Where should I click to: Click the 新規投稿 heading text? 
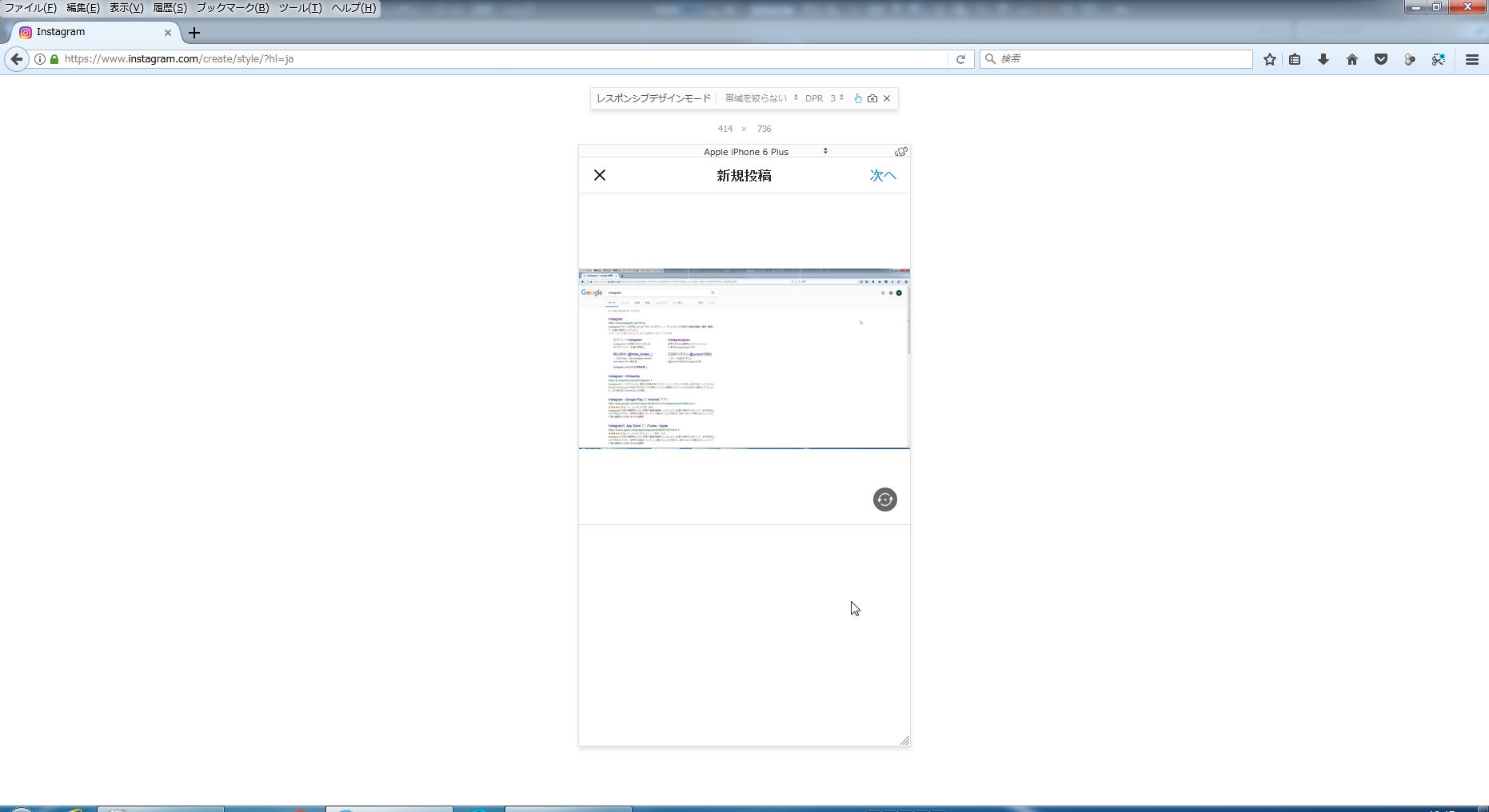click(744, 176)
